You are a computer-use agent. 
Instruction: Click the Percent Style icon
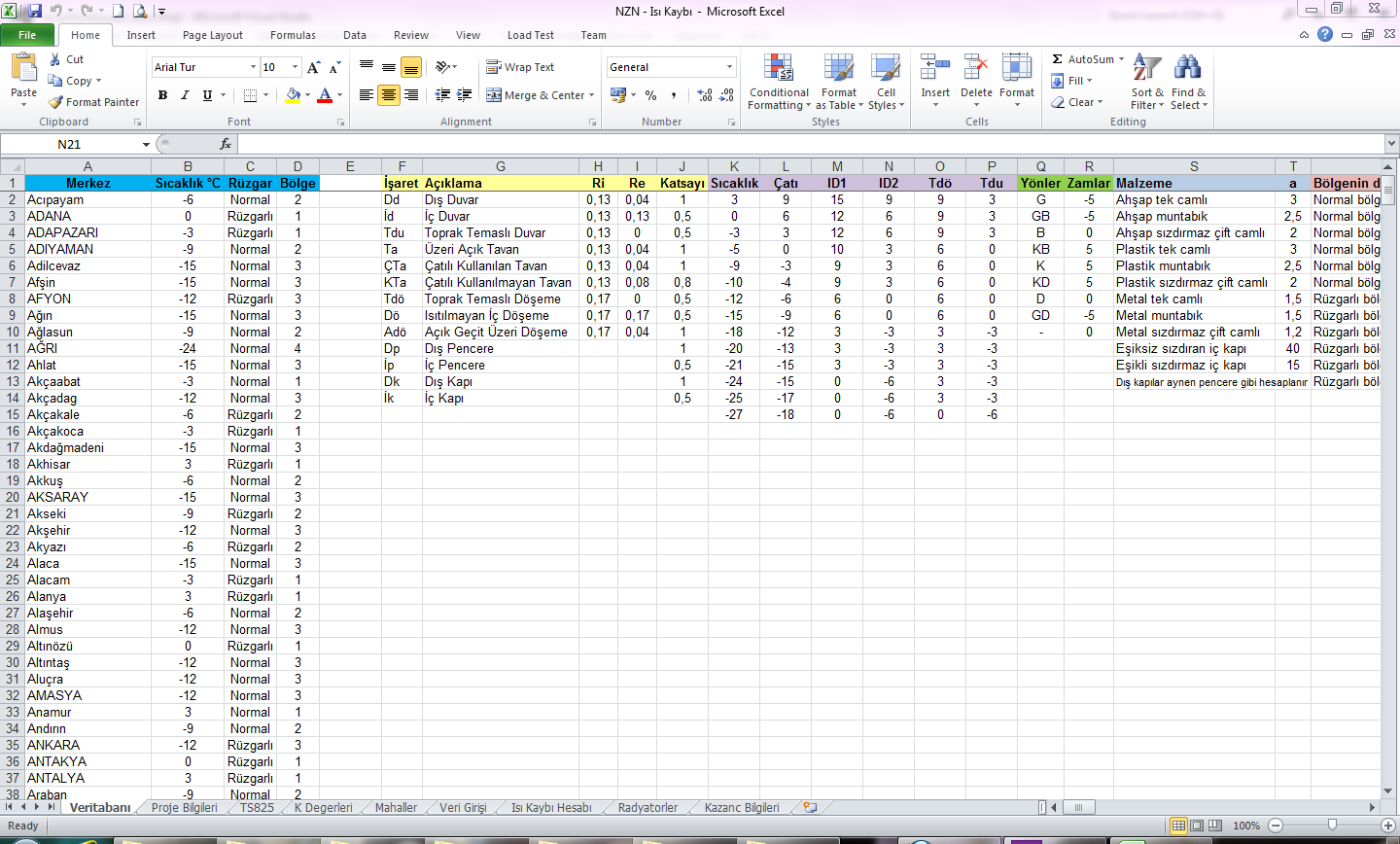coord(650,95)
